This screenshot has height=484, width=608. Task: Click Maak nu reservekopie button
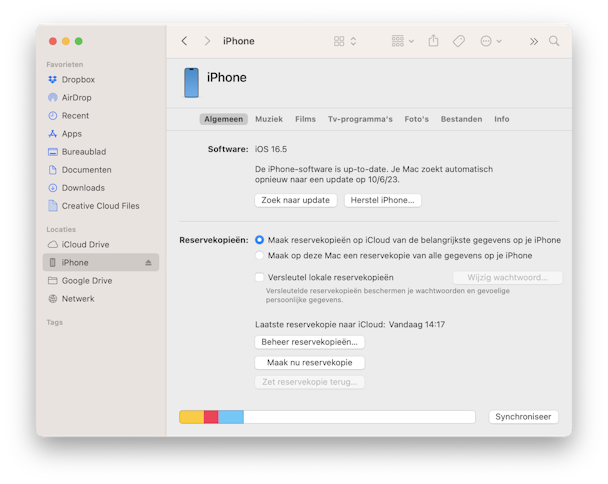[x=309, y=363]
